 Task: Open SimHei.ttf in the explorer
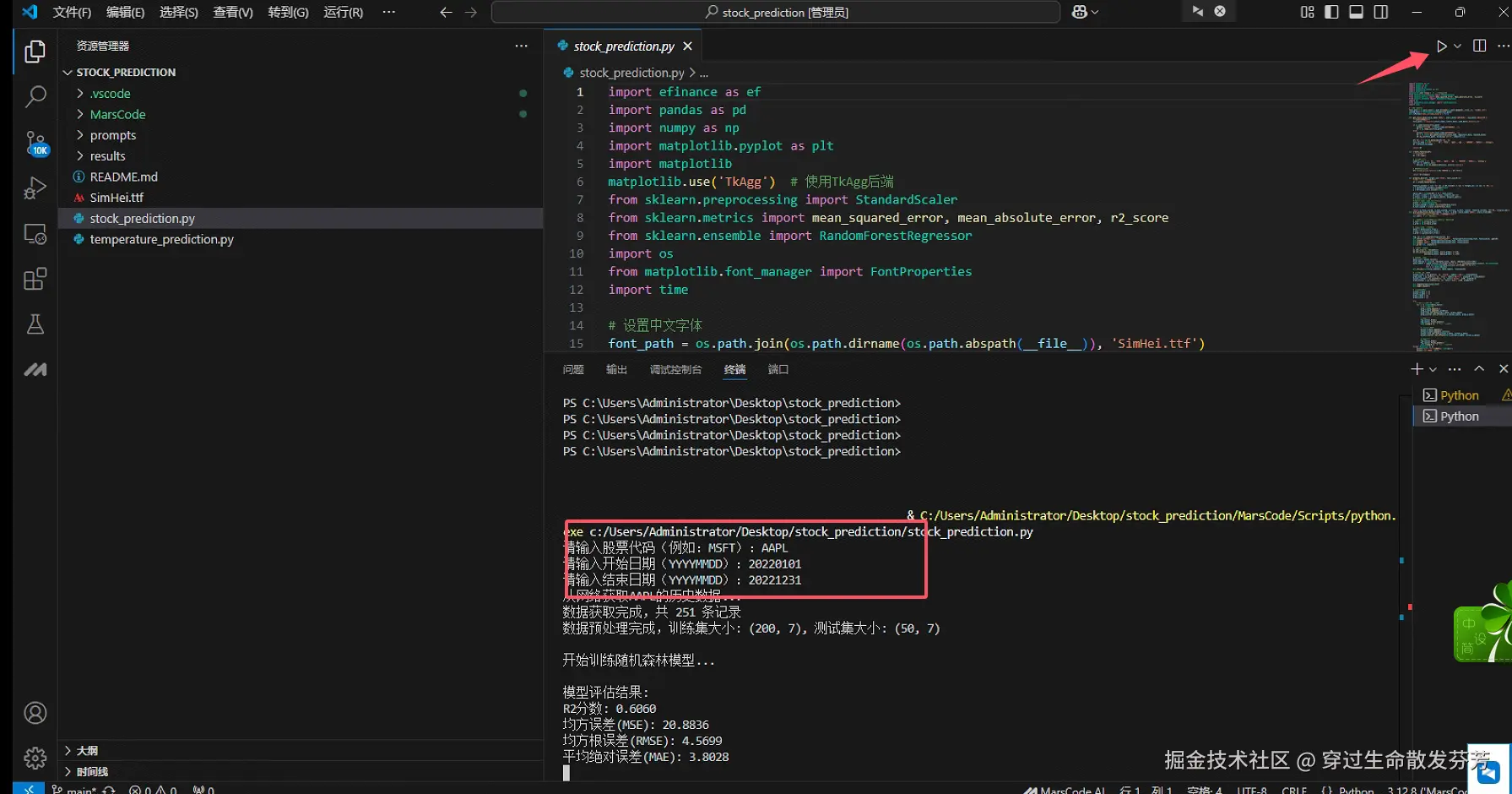tap(301, 198)
